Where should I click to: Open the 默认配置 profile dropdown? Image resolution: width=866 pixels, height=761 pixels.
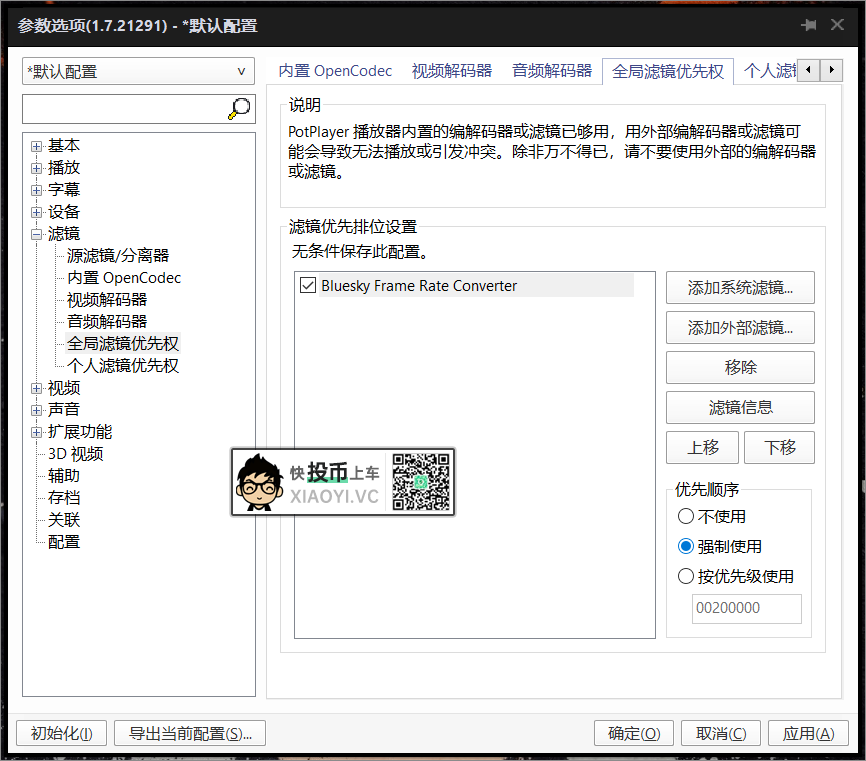click(138, 71)
